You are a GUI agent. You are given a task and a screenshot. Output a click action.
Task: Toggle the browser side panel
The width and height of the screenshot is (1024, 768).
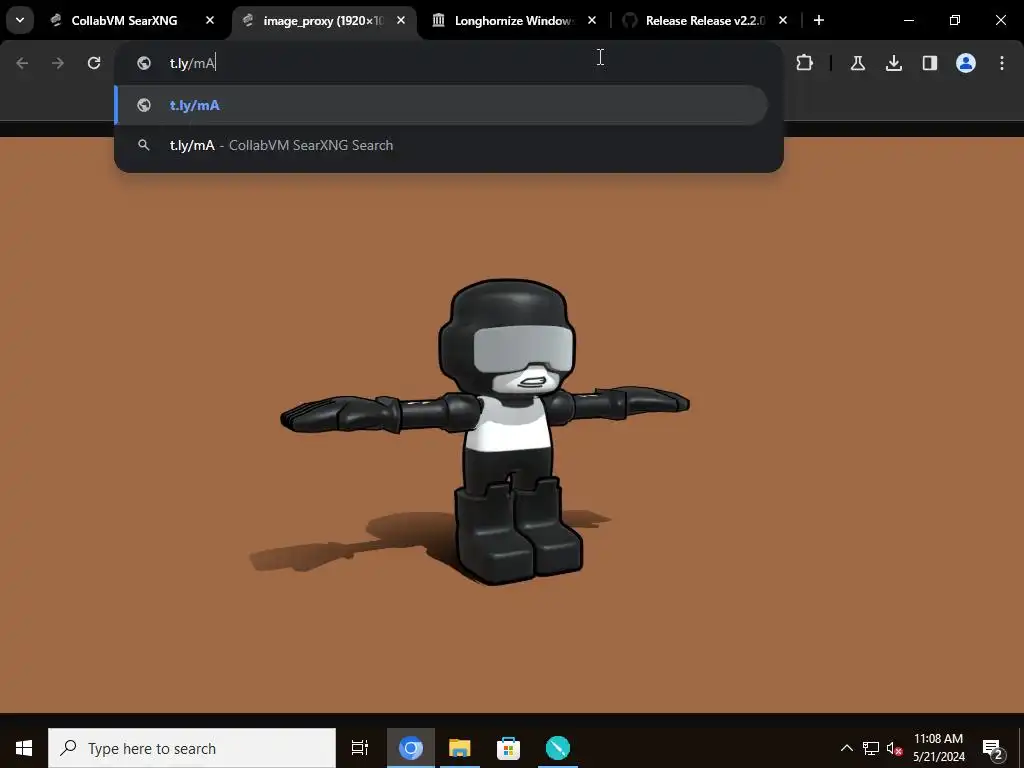pyautogui.click(x=930, y=63)
